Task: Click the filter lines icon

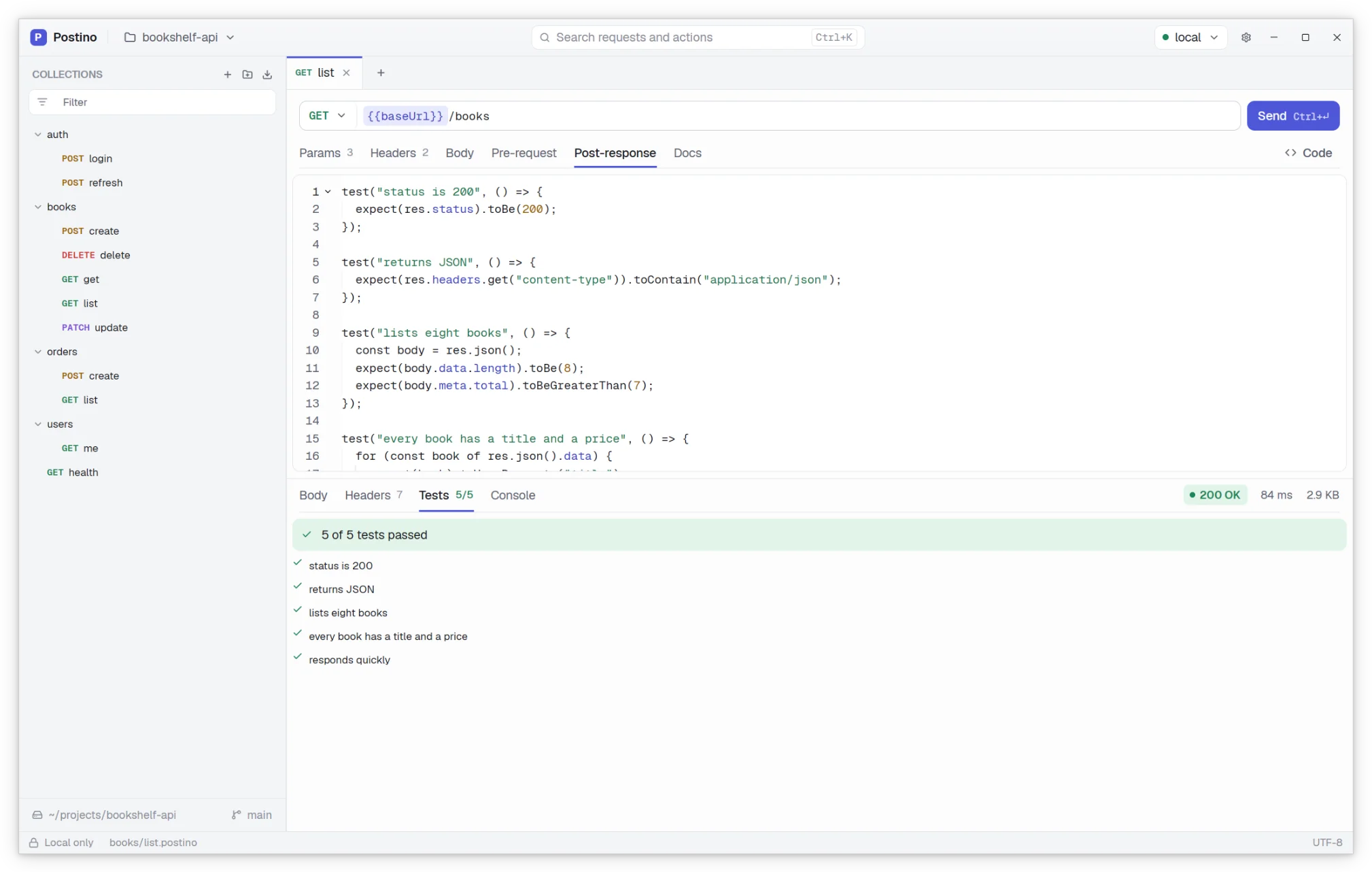Action: coord(43,102)
